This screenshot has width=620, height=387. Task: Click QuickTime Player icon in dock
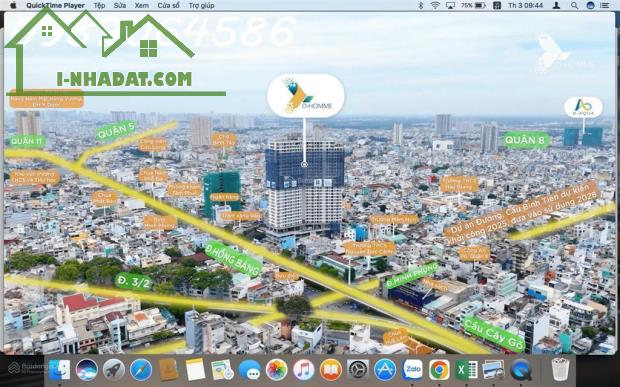pos(521,370)
